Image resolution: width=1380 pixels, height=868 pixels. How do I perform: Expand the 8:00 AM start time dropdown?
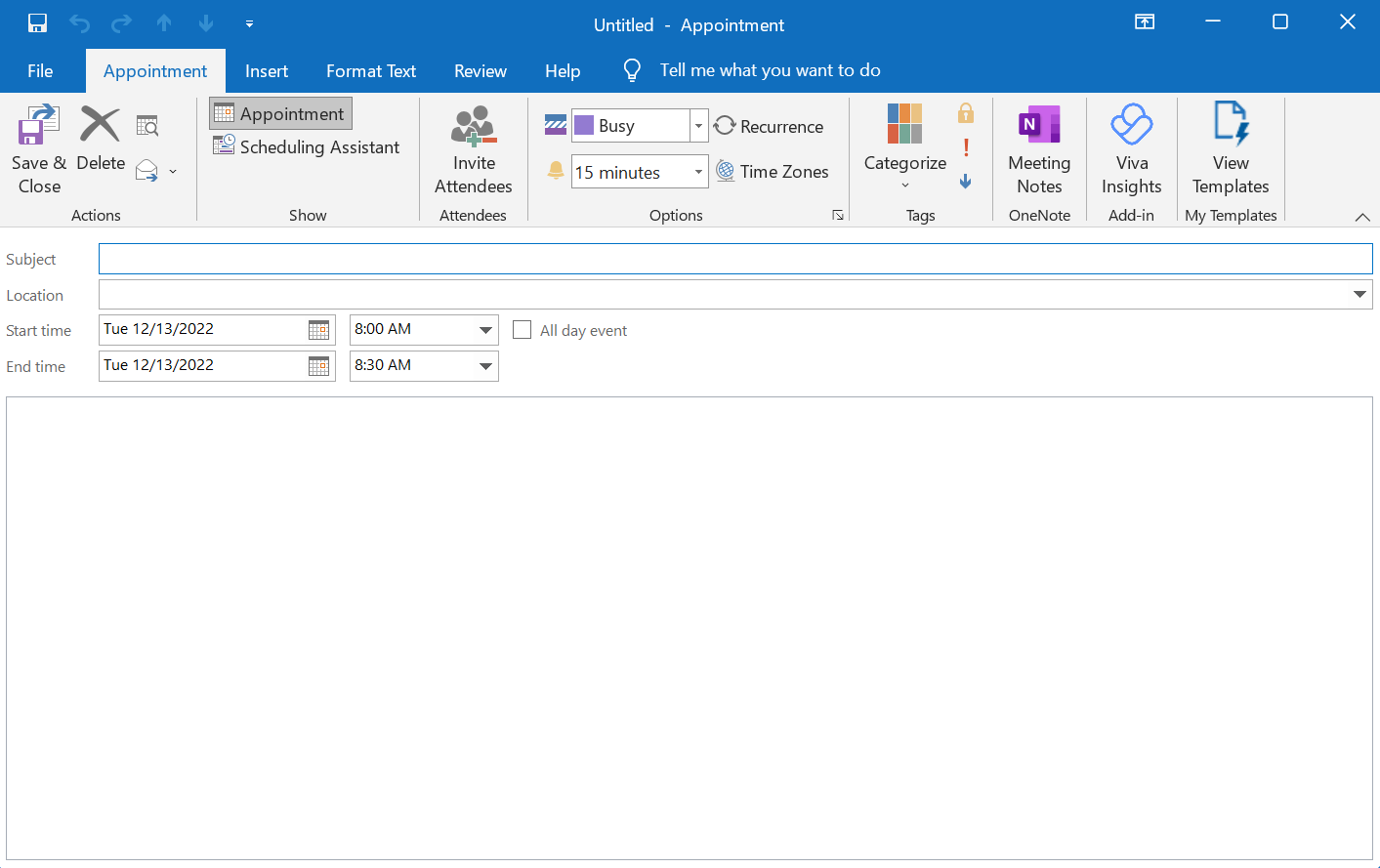tap(485, 330)
